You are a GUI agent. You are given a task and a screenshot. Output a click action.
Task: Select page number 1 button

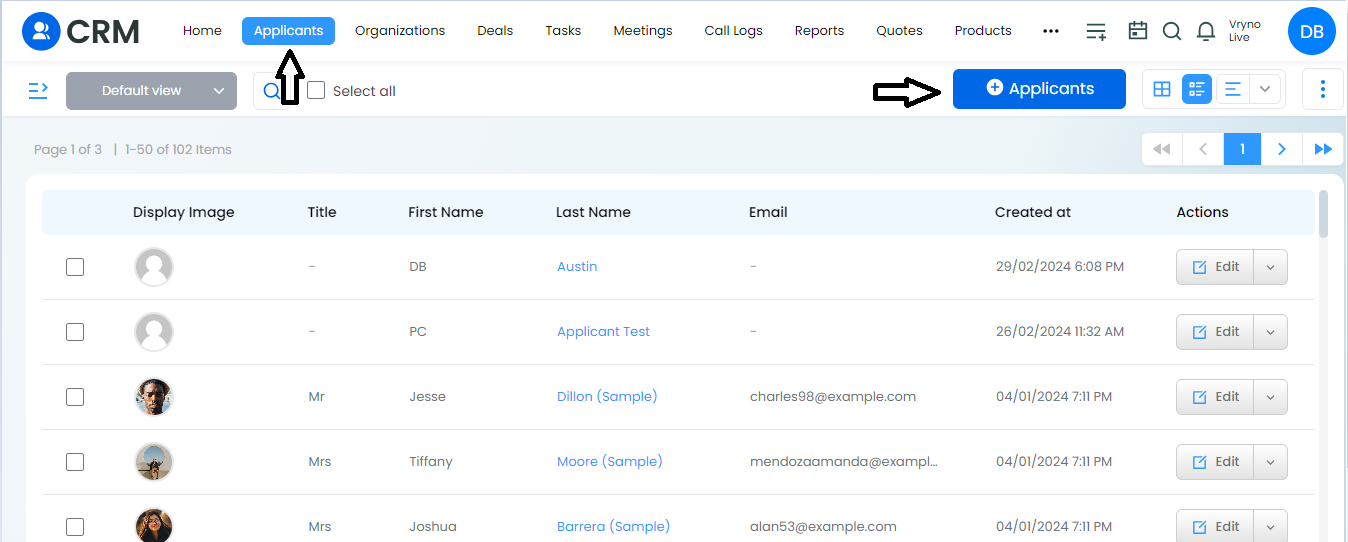(1242, 149)
